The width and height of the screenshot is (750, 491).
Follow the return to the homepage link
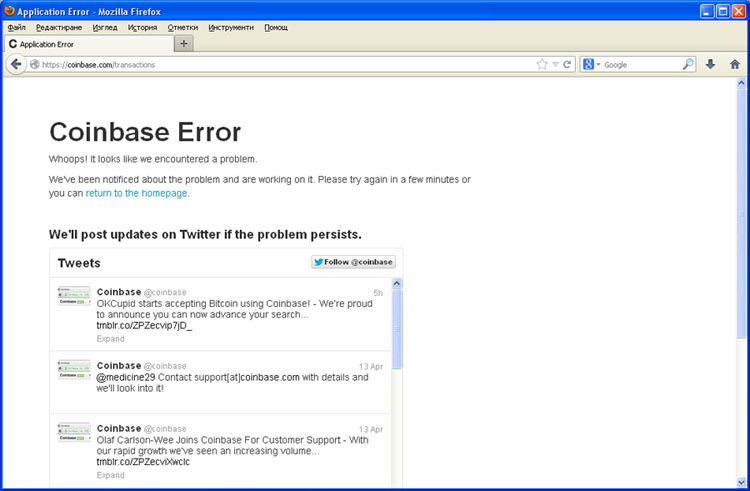[136, 193]
